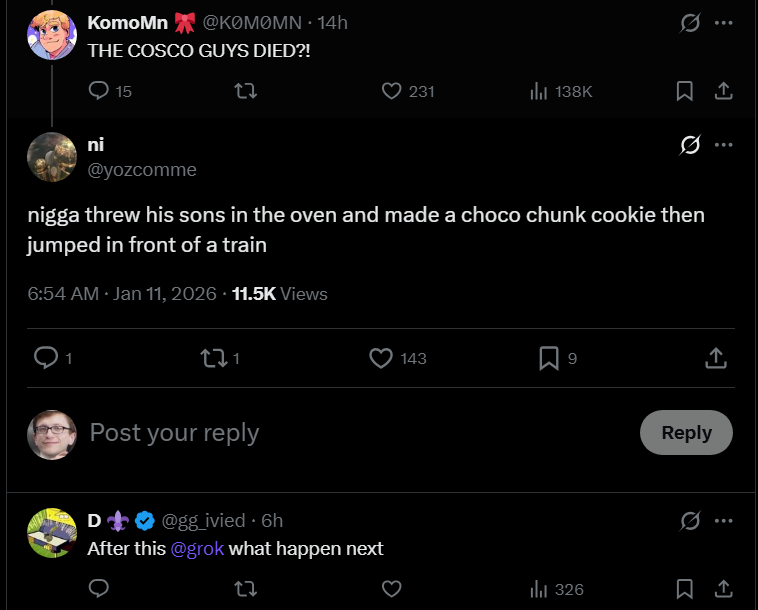Repost KomoMn's COSCO GUYS post
Image resolution: width=758 pixels, height=610 pixels.
click(245, 91)
